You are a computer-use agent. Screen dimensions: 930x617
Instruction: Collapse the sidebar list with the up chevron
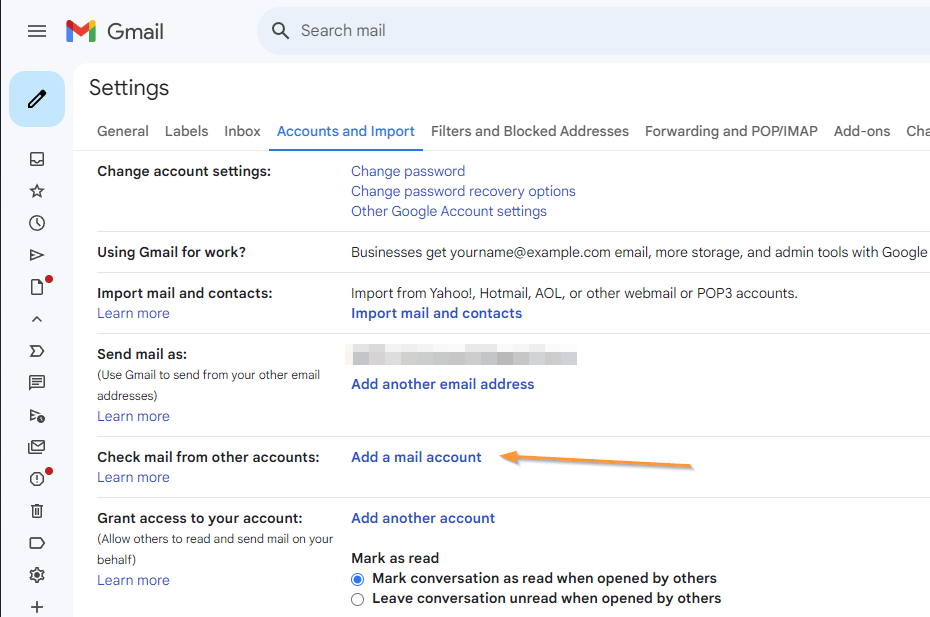click(x=37, y=319)
